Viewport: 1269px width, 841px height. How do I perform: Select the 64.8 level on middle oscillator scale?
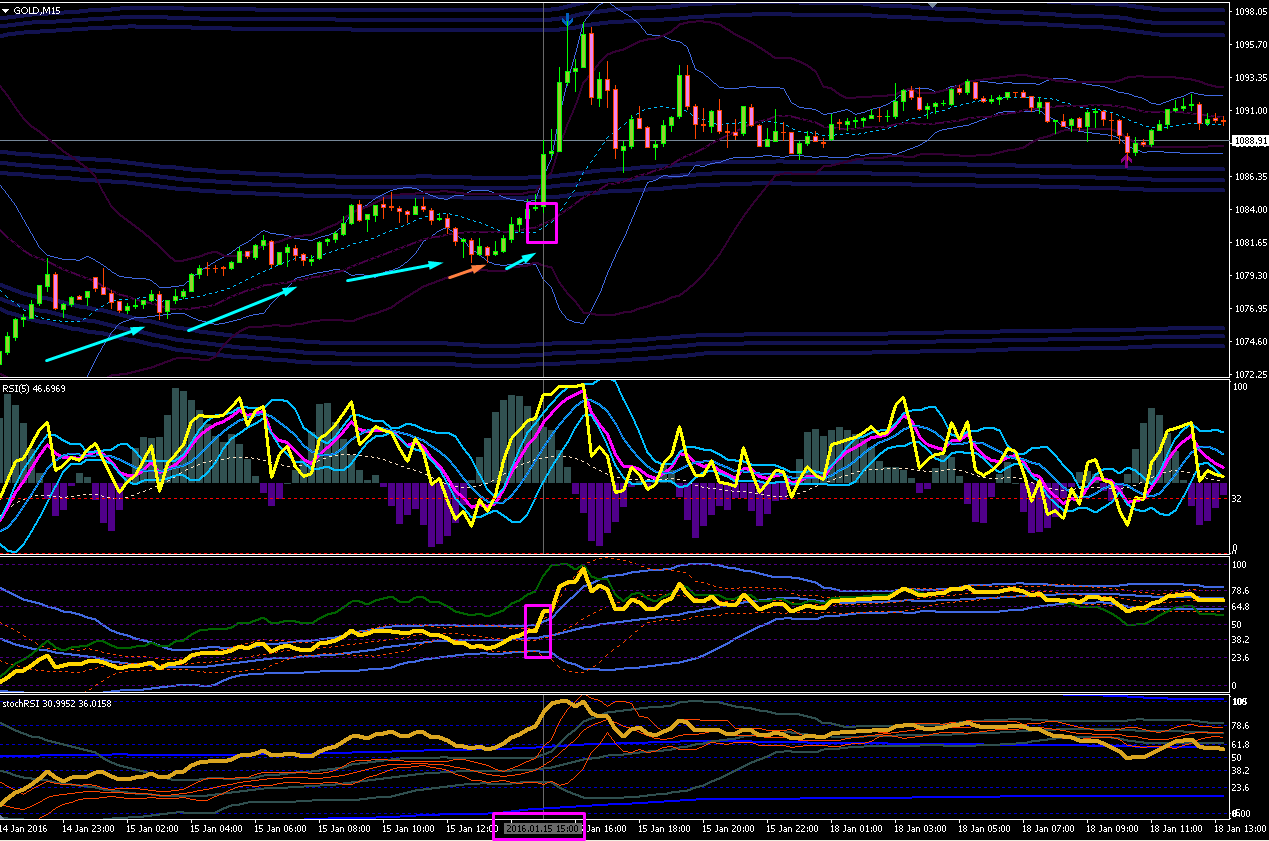1241,607
